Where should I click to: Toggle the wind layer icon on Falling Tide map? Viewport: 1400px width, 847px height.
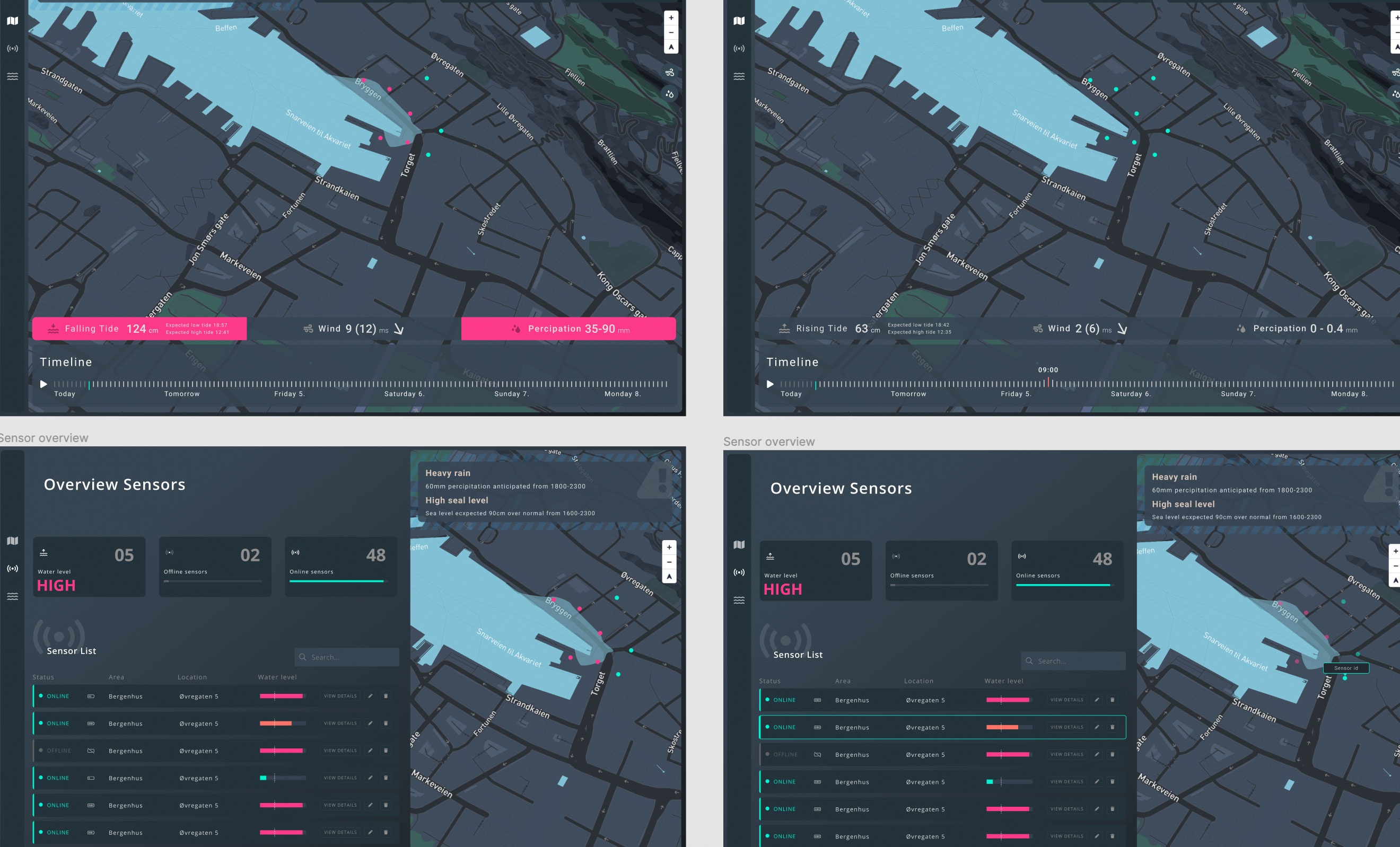670,73
